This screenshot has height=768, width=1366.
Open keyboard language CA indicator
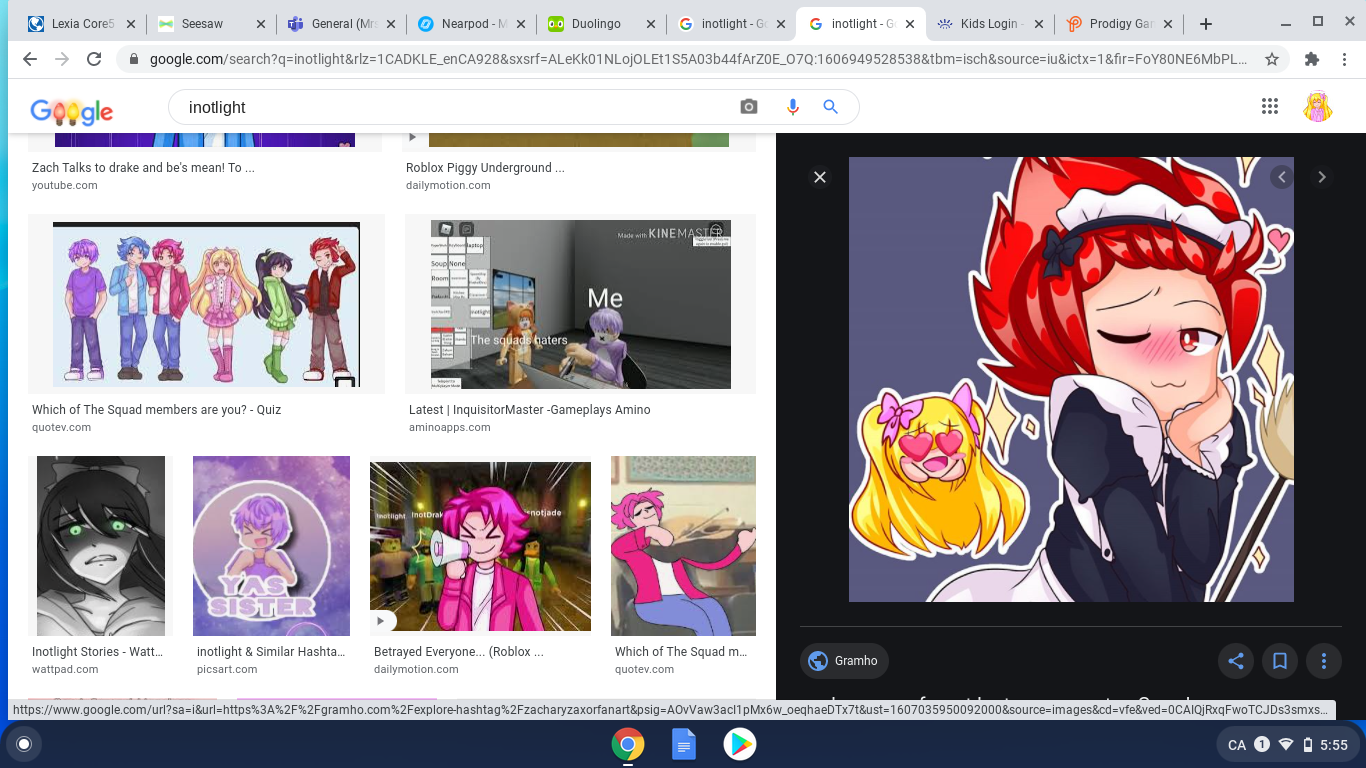pyautogui.click(x=1237, y=744)
